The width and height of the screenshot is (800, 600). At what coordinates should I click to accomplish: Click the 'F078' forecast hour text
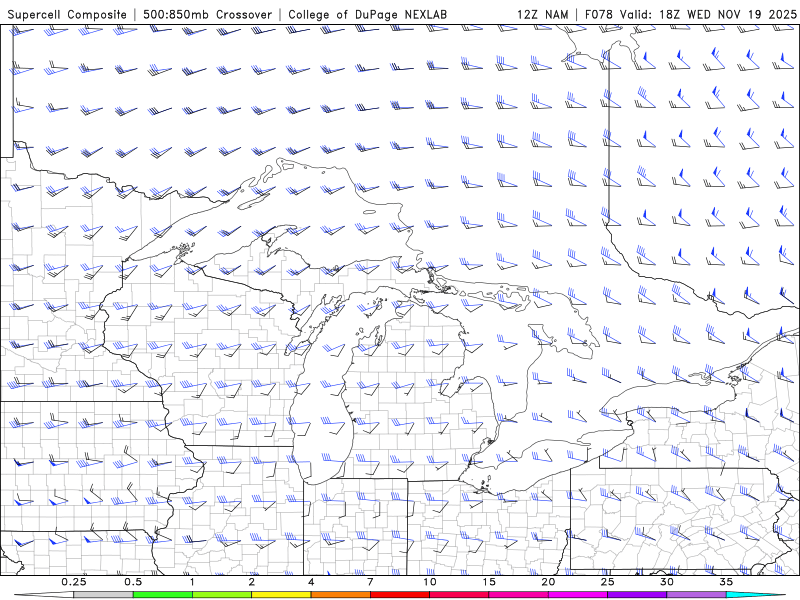coord(600,14)
